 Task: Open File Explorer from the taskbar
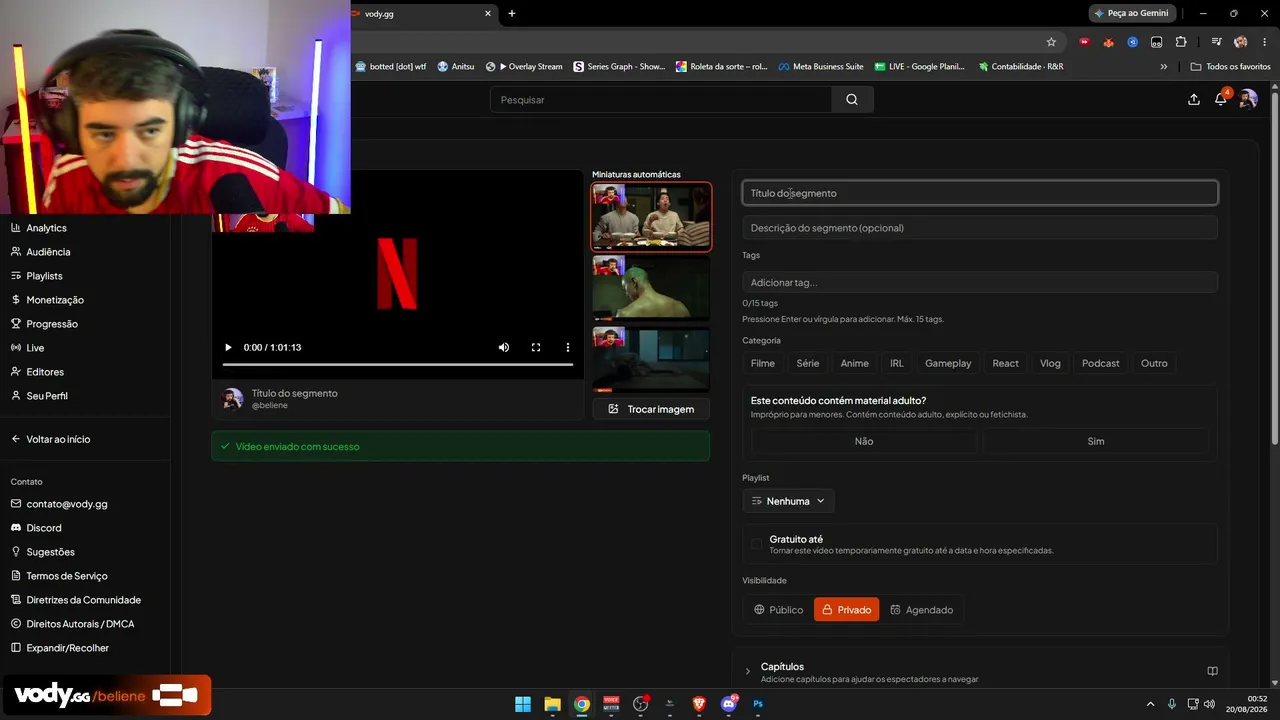click(552, 704)
